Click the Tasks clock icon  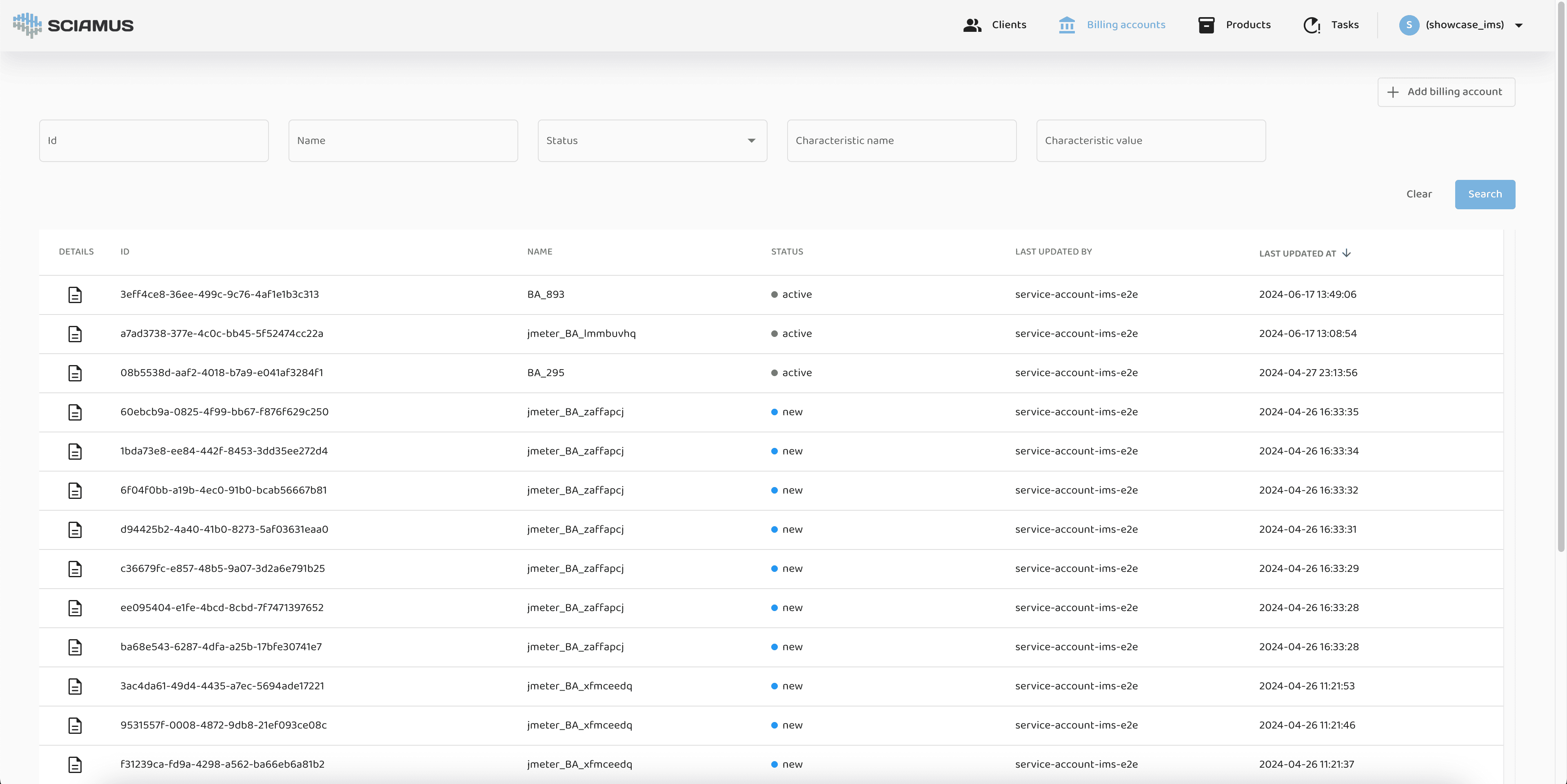(x=1312, y=25)
